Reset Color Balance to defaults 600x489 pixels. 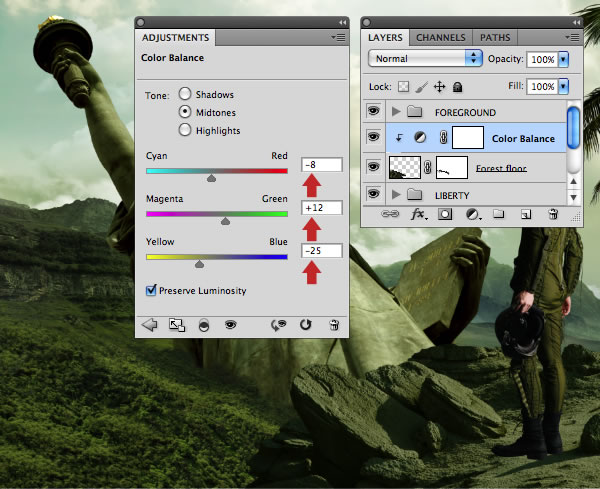click(306, 325)
